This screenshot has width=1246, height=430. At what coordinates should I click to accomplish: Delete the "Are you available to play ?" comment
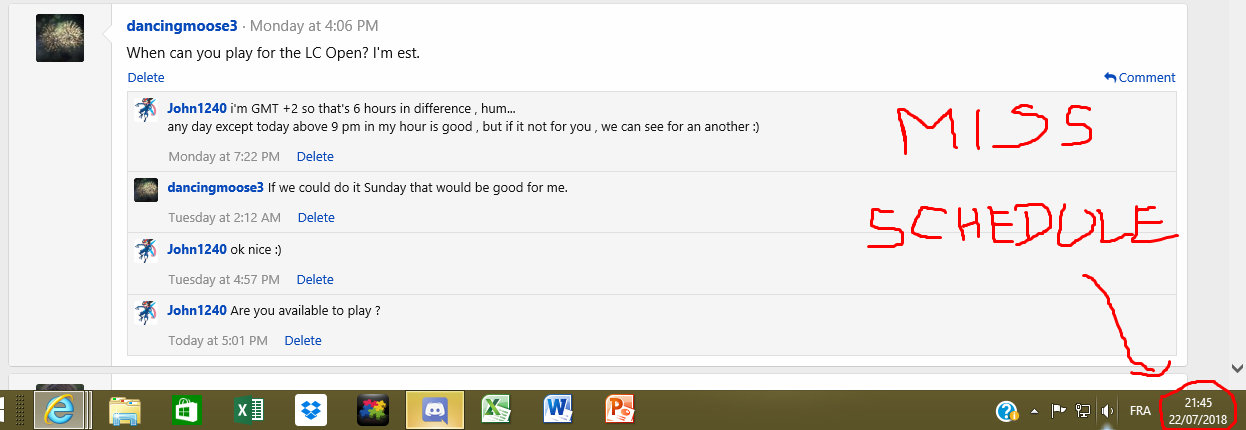[303, 340]
